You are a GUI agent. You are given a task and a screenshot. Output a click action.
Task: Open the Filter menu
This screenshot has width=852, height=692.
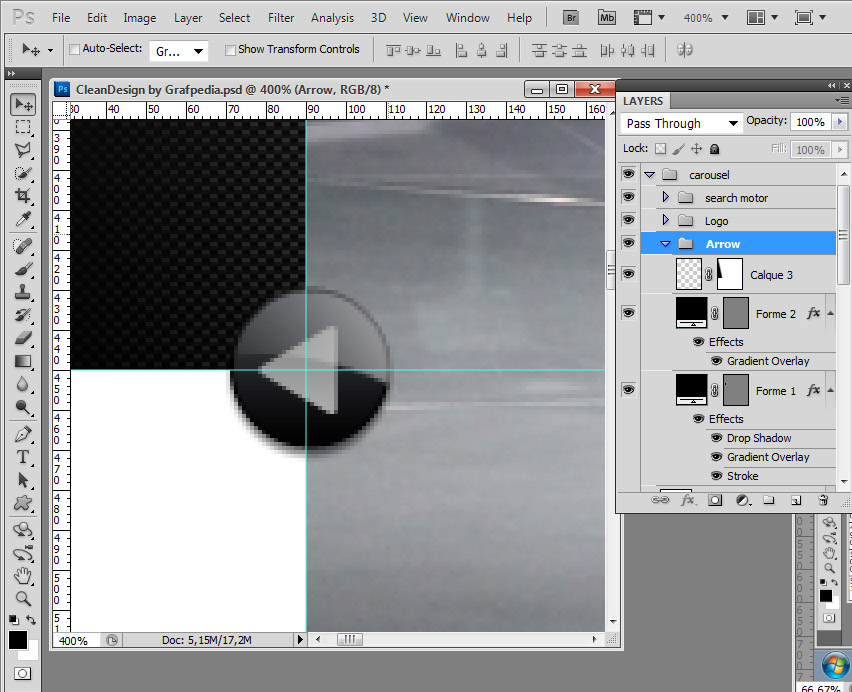coord(281,18)
